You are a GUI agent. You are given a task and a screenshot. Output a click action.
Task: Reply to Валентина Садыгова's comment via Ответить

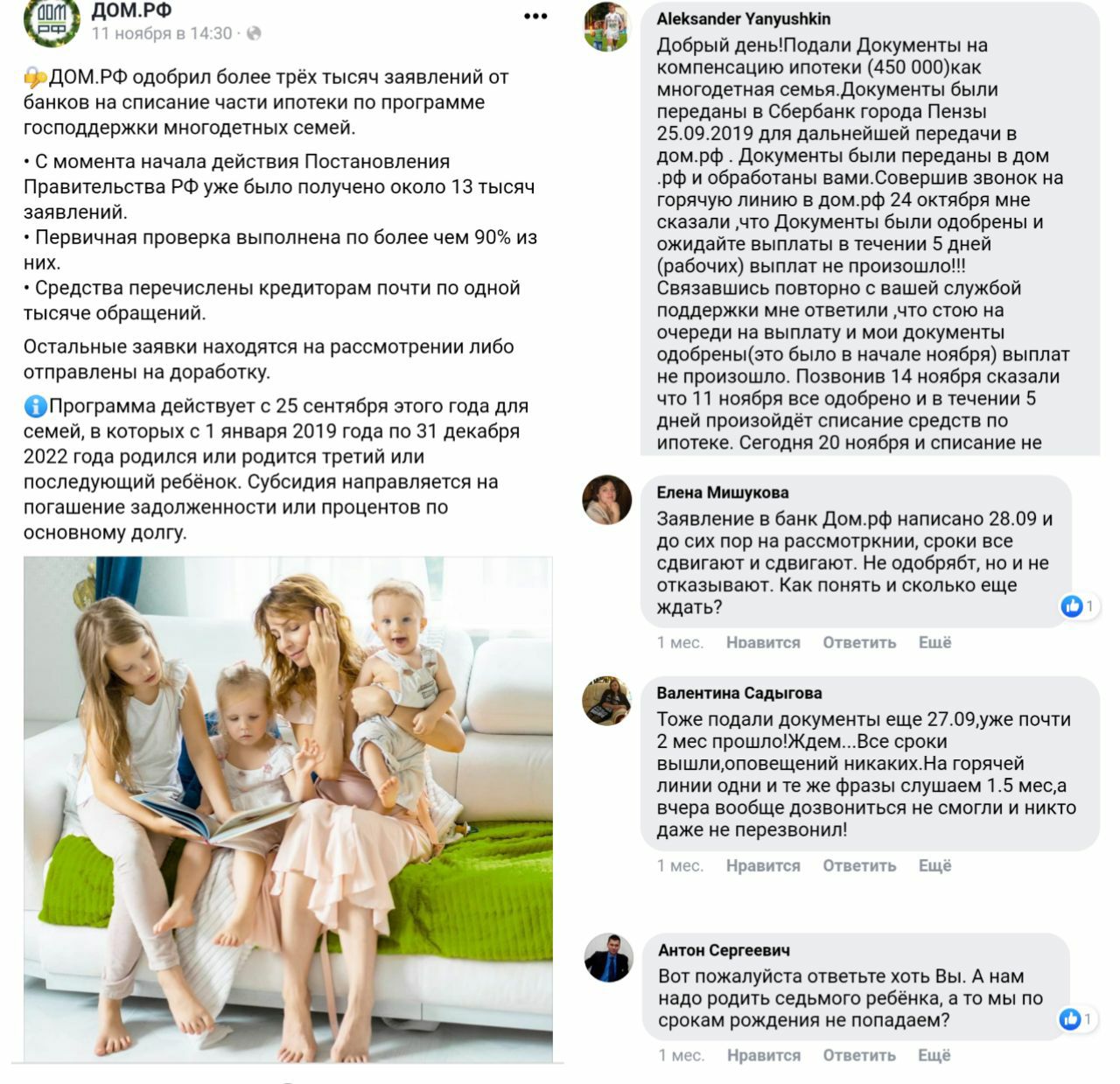coord(859,865)
